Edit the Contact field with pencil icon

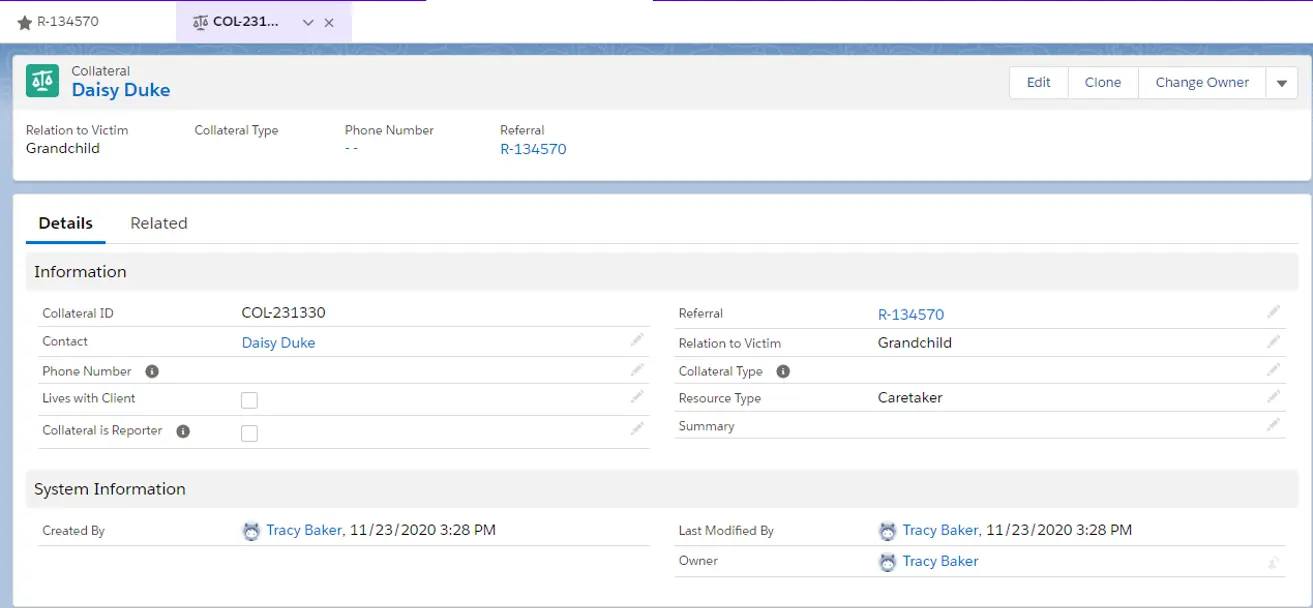[637, 340]
